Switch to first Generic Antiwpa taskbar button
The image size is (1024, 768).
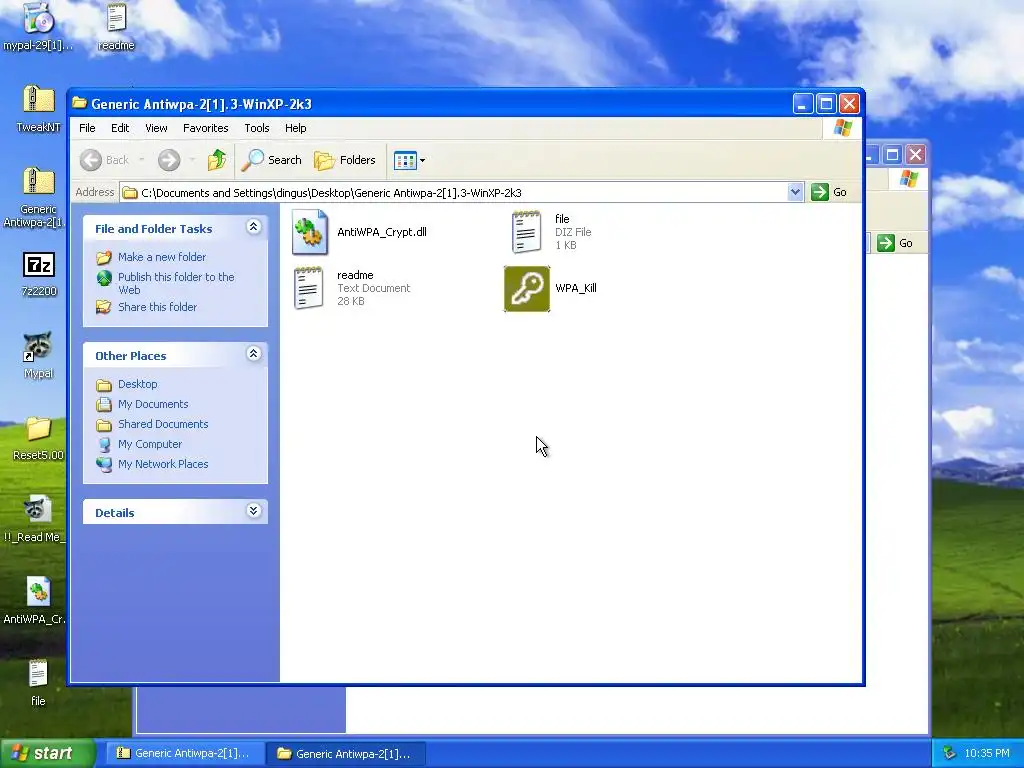[185, 753]
